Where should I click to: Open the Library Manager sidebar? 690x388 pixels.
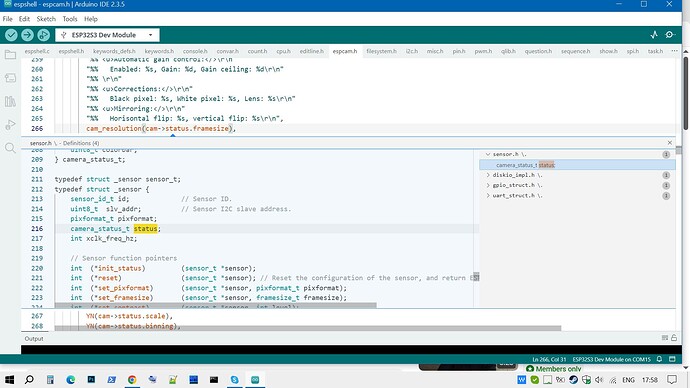[x=10, y=102]
